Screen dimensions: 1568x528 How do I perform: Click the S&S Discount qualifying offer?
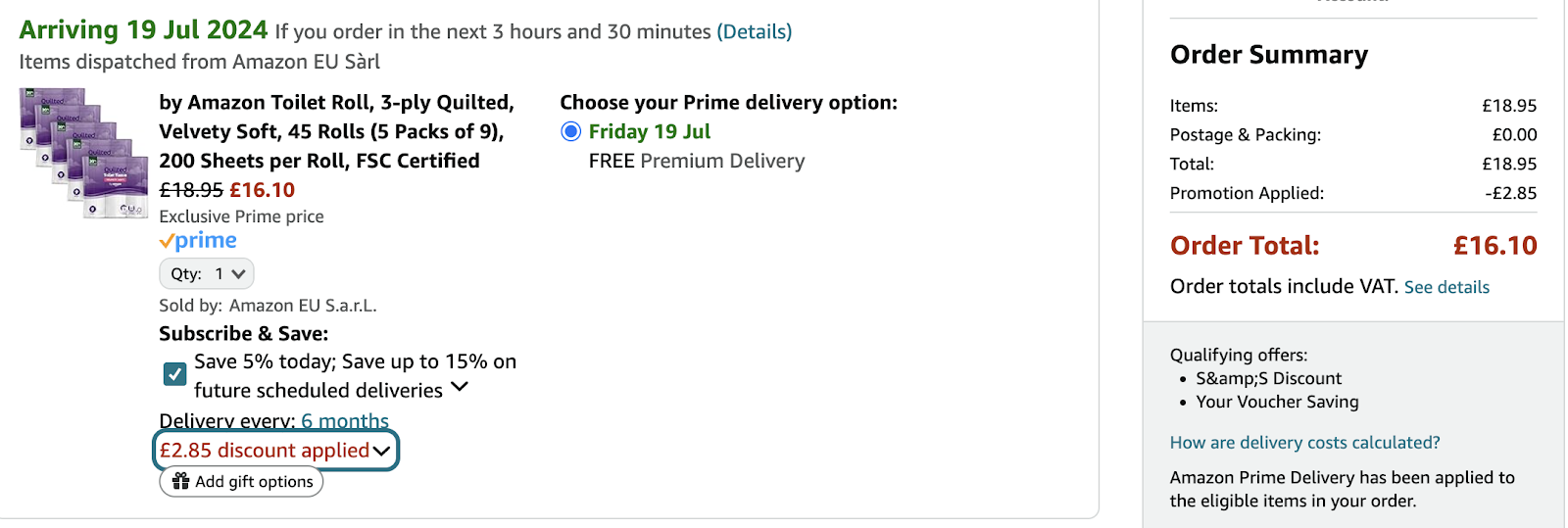tap(1268, 378)
